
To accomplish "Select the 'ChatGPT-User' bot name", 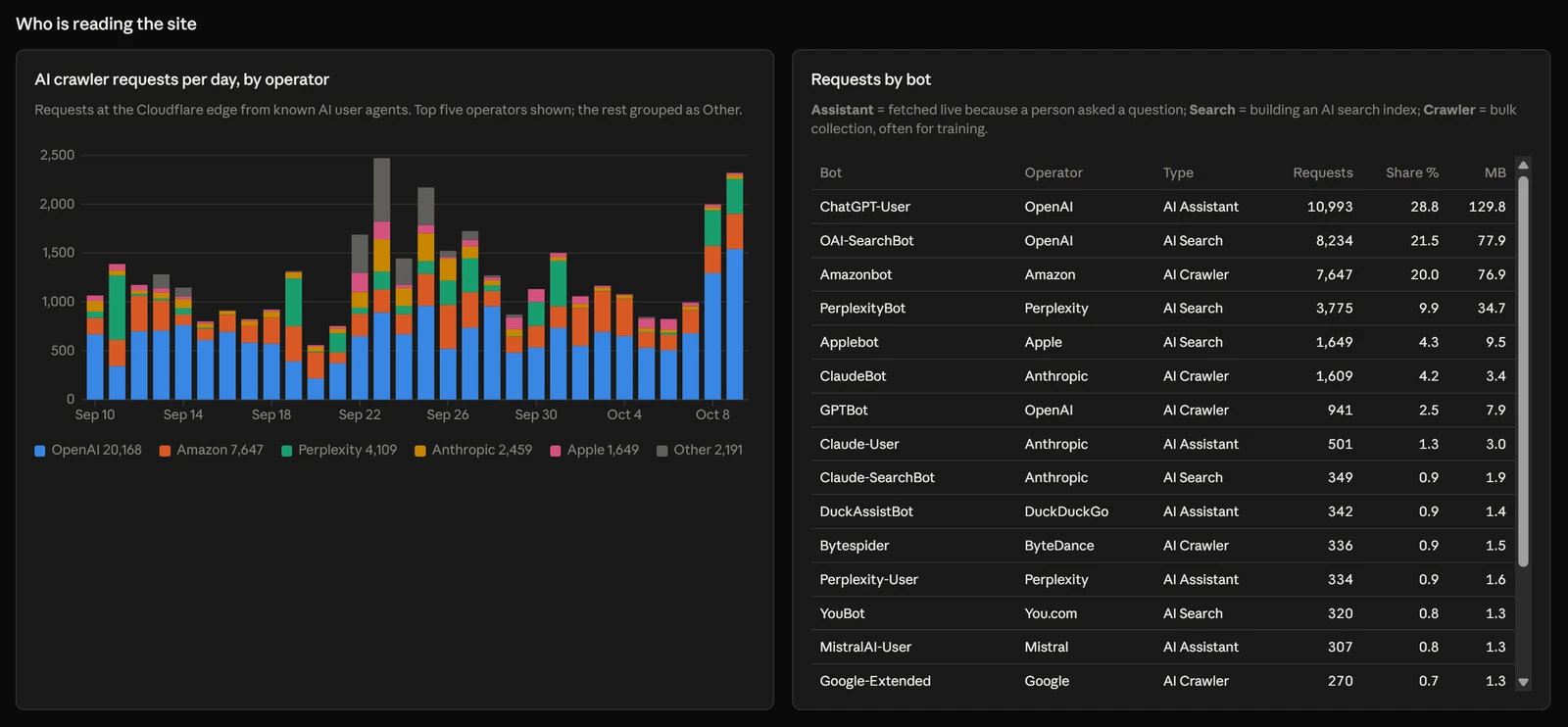I will 865,207.
